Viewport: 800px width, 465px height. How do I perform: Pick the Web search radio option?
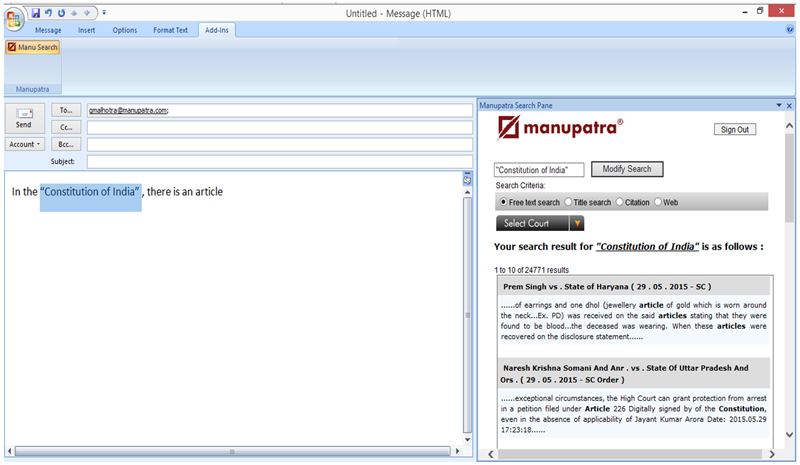click(x=658, y=202)
